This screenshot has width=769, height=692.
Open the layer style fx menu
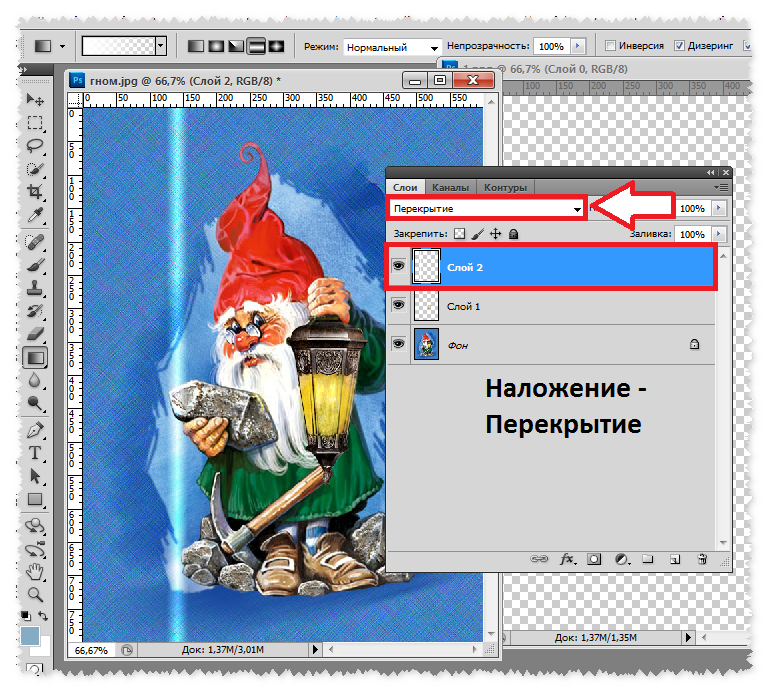click(x=567, y=559)
